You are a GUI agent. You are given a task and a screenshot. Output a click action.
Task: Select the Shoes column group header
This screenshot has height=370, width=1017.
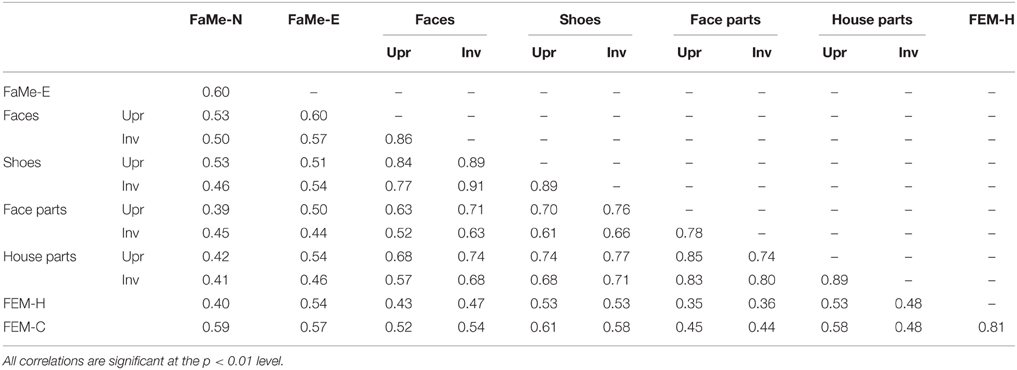point(580,20)
